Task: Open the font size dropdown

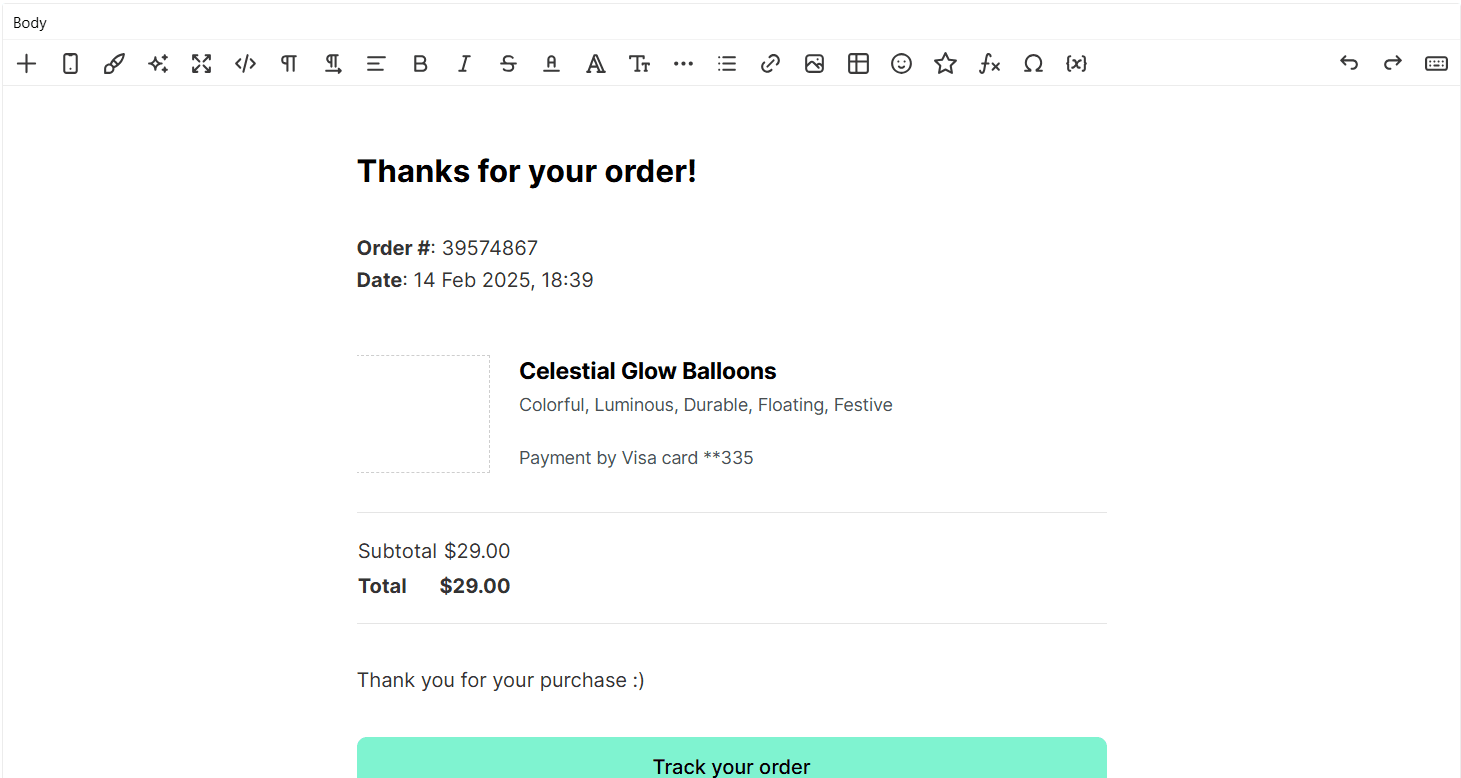Action: pyautogui.click(x=639, y=64)
